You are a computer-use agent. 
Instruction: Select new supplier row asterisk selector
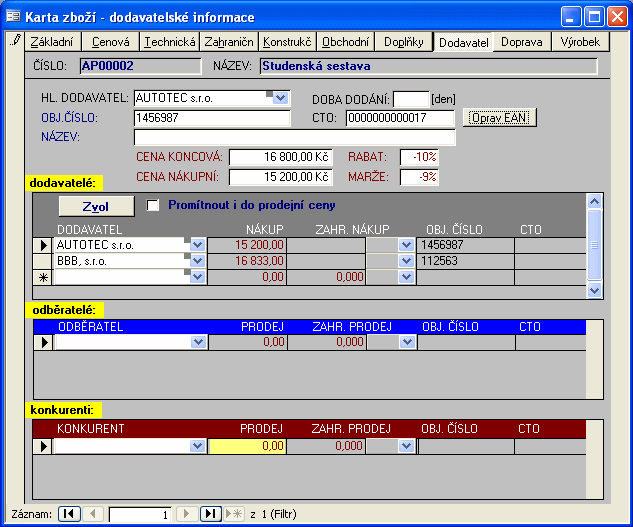point(42,277)
